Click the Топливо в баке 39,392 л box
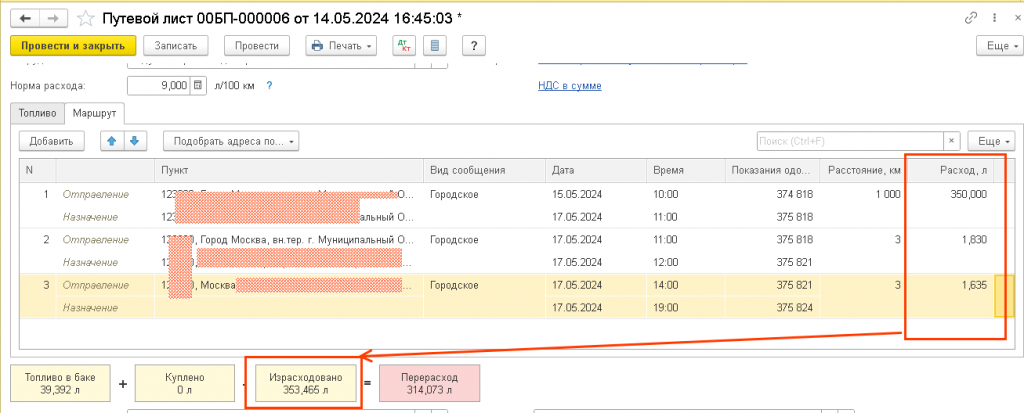 point(60,384)
